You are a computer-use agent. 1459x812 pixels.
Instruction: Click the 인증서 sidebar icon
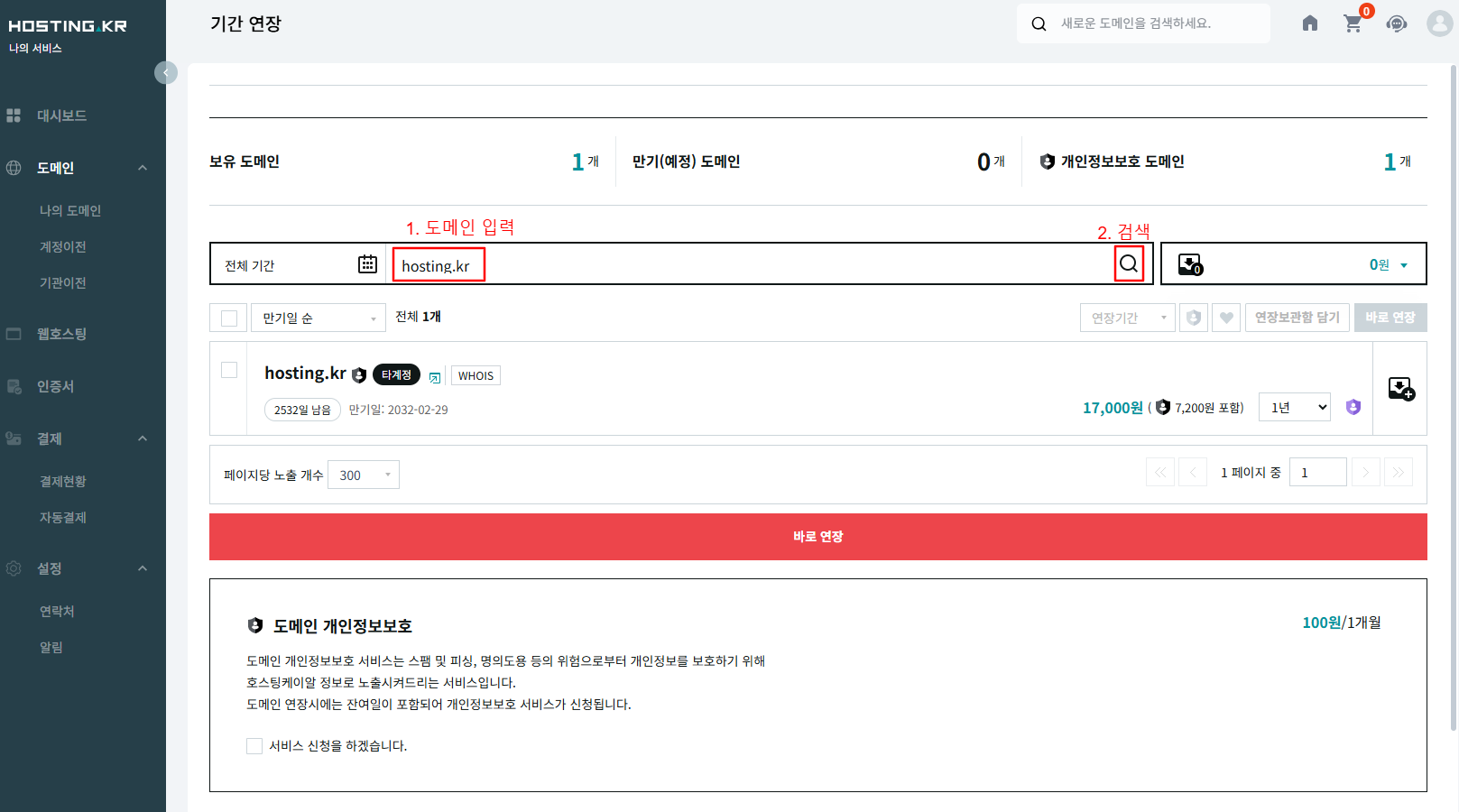[14, 386]
